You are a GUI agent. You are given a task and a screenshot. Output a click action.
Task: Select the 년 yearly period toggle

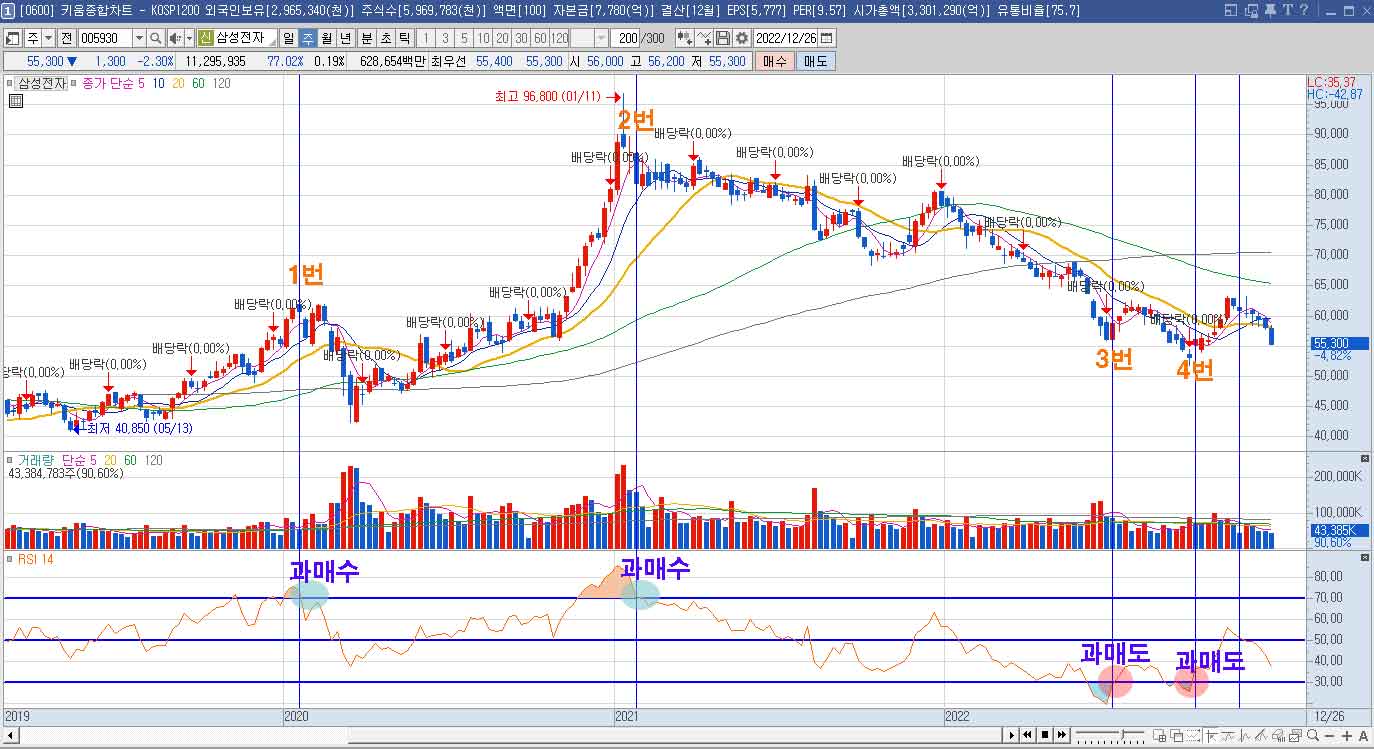346,38
